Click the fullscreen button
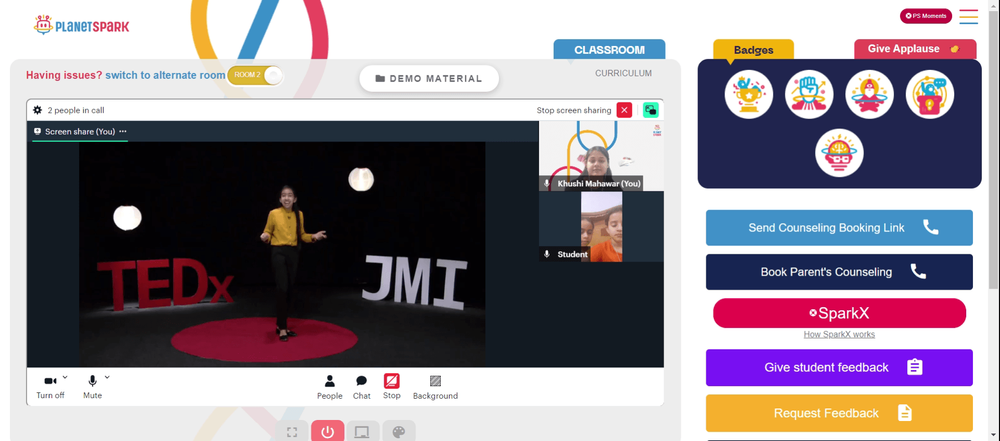This screenshot has height=441, width=1000. pyautogui.click(x=292, y=432)
